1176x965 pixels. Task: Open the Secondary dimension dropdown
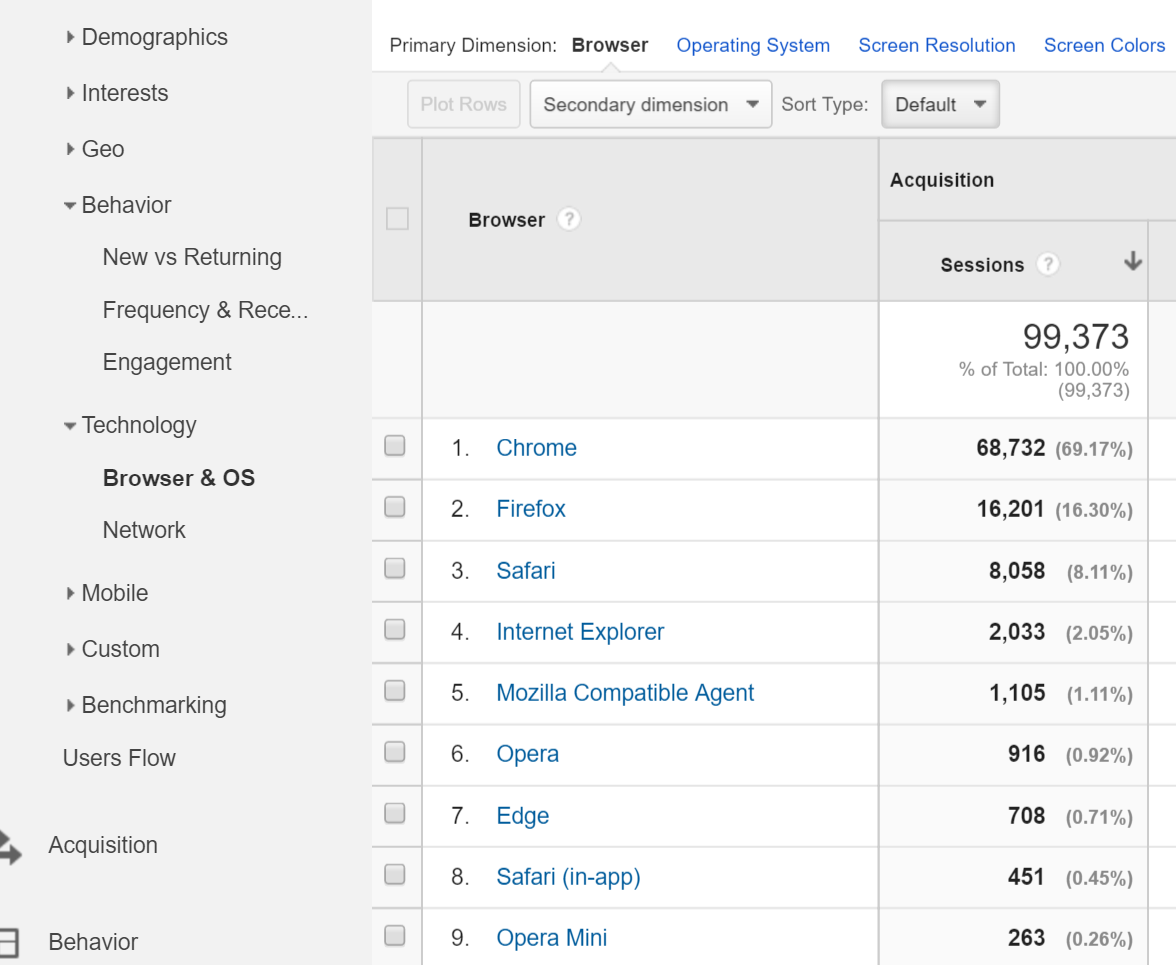coord(650,104)
